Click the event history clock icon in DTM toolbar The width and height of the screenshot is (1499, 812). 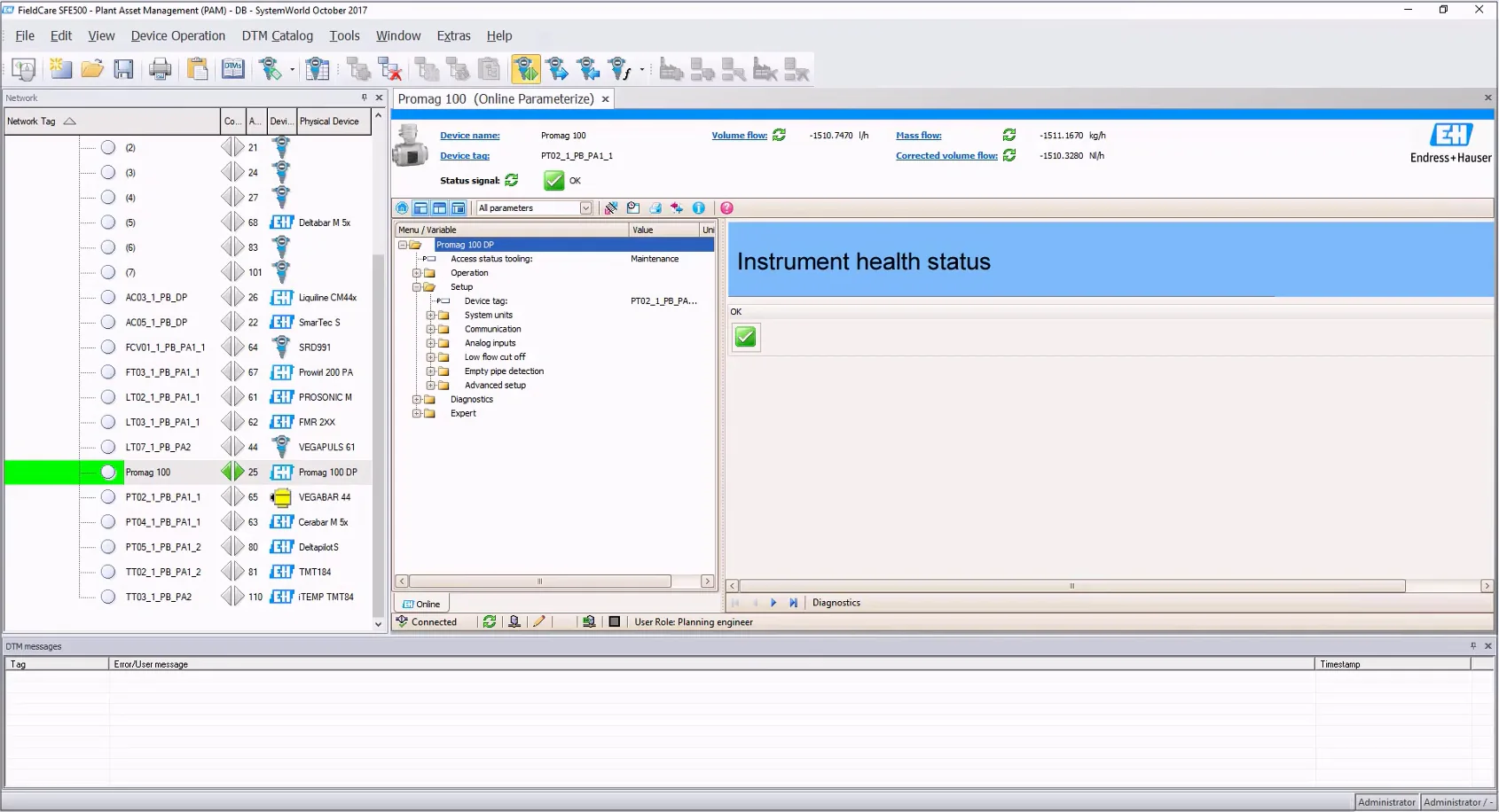tap(633, 208)
